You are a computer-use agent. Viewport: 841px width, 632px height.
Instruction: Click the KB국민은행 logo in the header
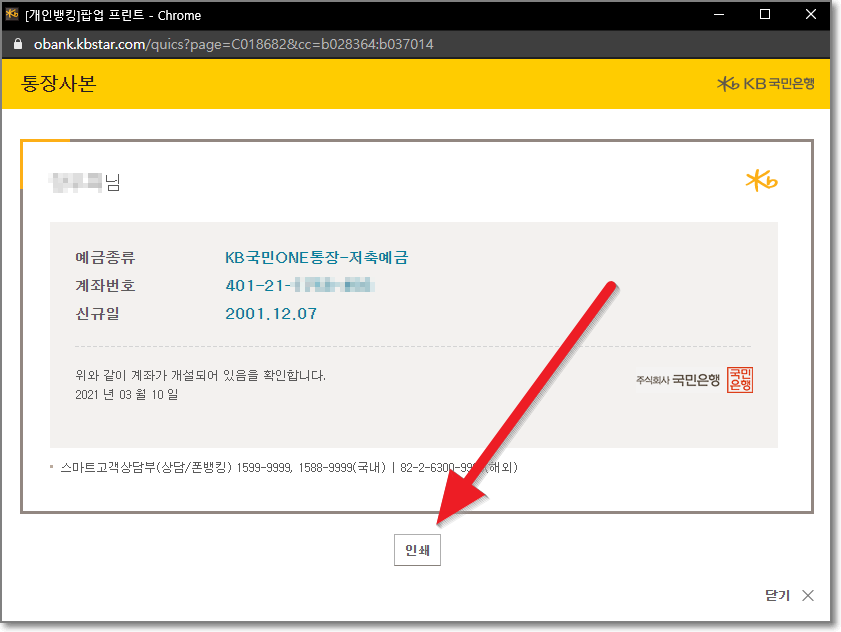[766, 84]
